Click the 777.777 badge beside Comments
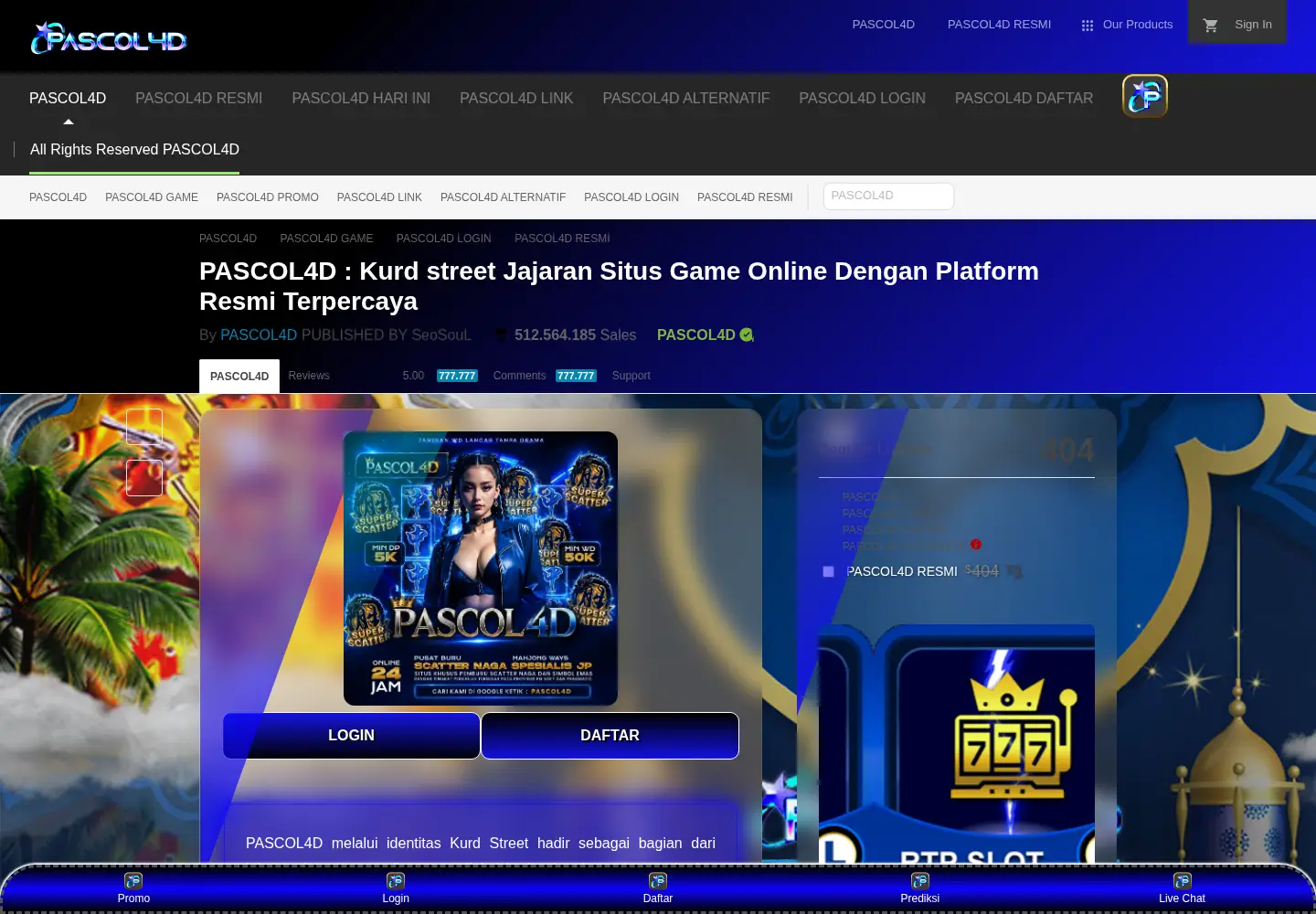Viewport: 1316px width, 914px height. [x=576, y=376]
